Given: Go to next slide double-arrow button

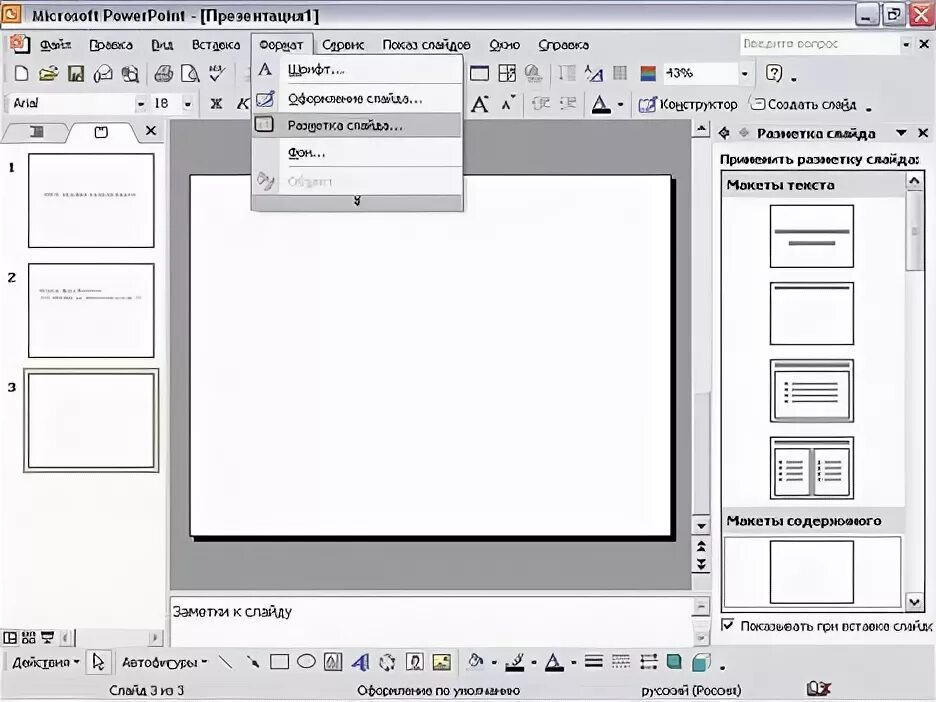Looking at the screenshot, I should [701, 564].
